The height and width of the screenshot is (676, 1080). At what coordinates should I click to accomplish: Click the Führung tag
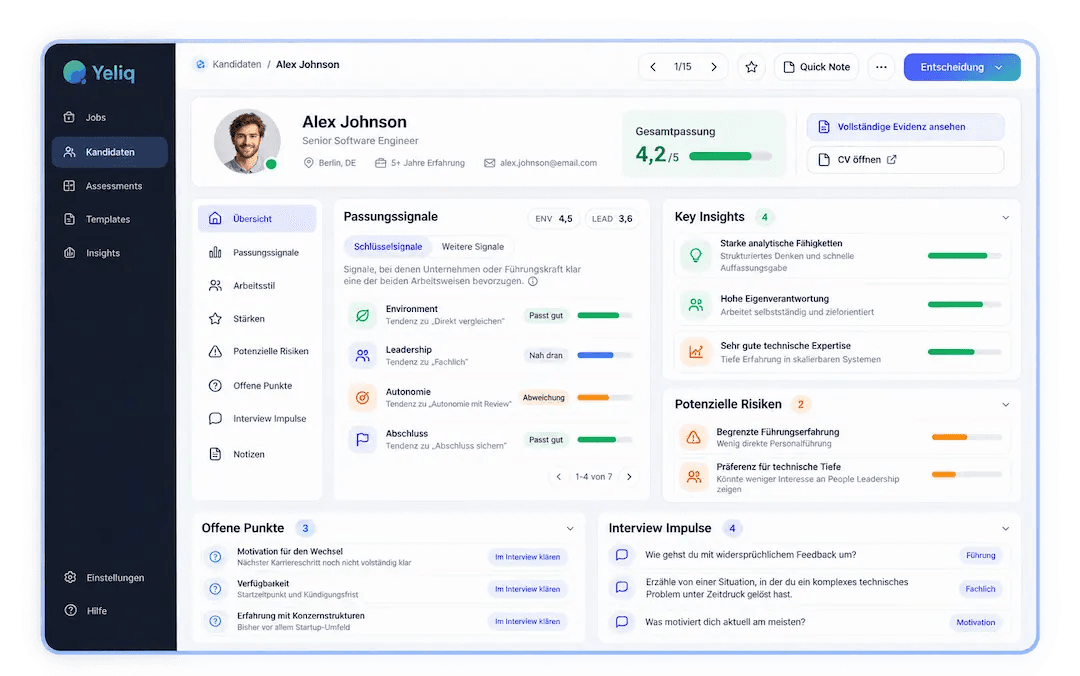tap(980, 555)
